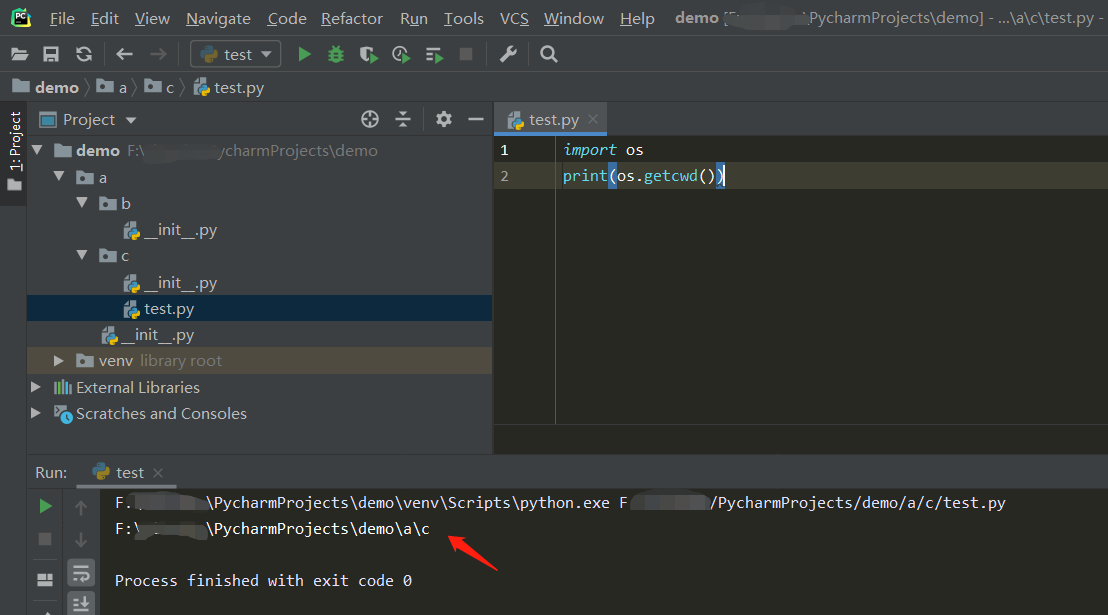Select __init__.py under folder b

point(170,230)
